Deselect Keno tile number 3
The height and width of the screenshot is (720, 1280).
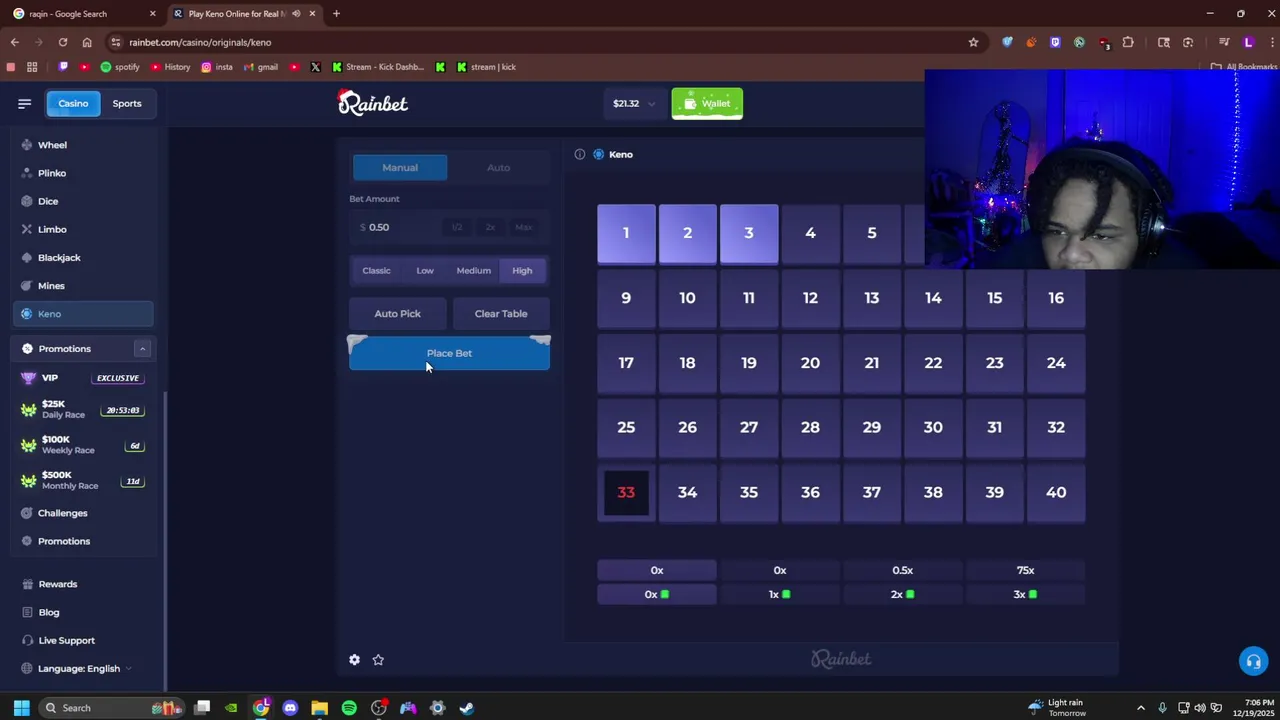pyautogui.click(x=749, y=233)
